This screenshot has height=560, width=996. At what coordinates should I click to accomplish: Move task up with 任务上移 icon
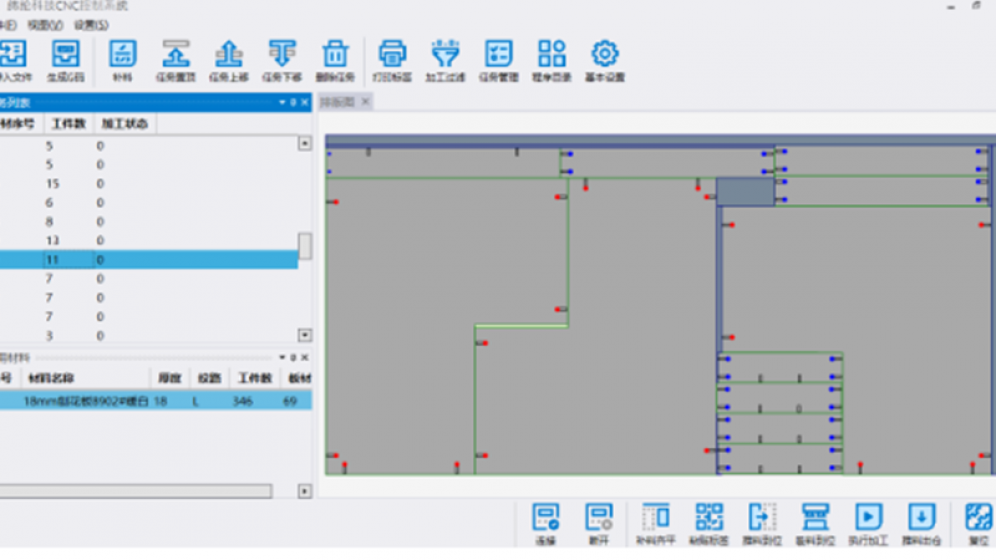(229, 58)
